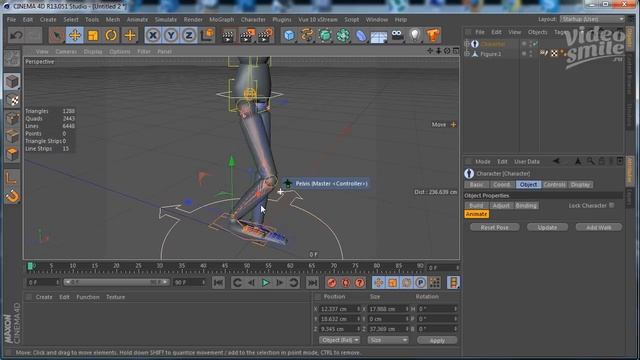
Task: Toggle Z axis lock
Action: tap(189, 36)
